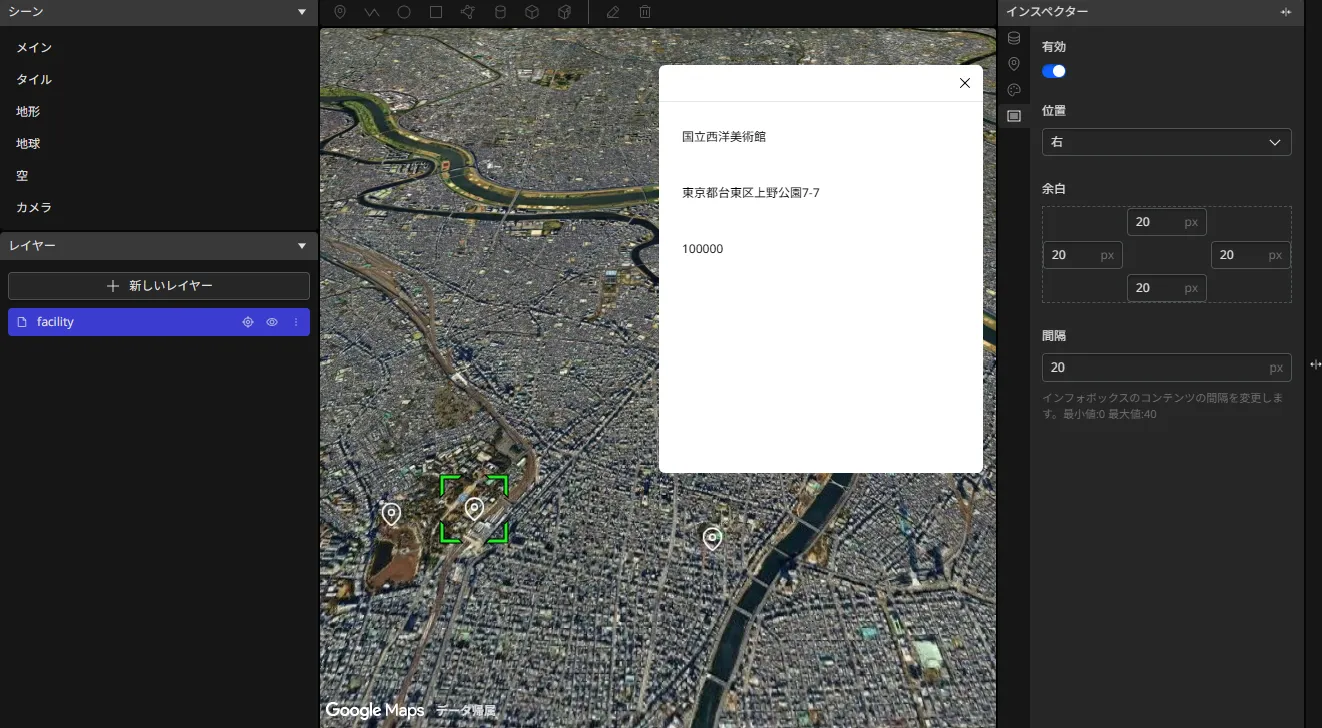Open the palette style inspector tab
Image resolution: width=1322 pixels, height=728 pixels.
point(1014,90)
